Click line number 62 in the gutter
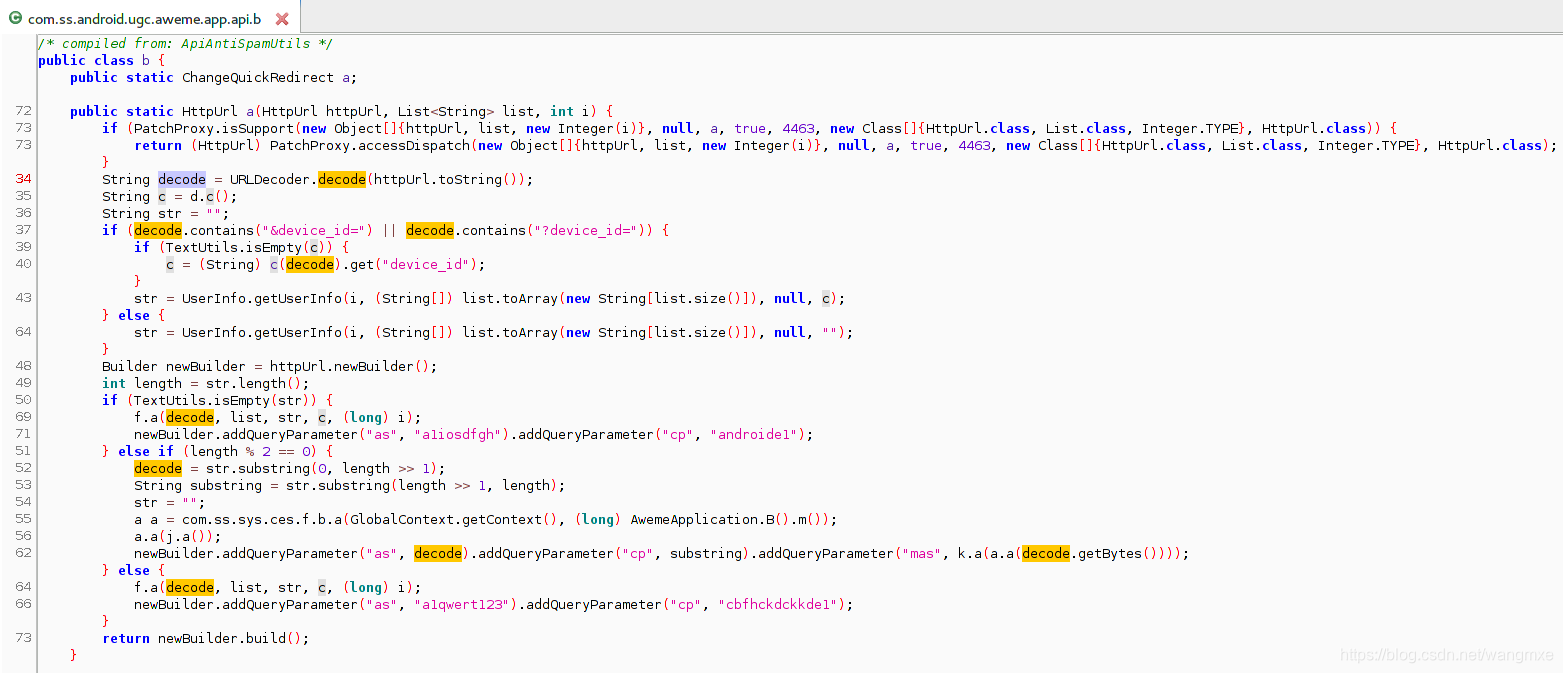Viewport: 1563px width, 673px height. (25, 553)
